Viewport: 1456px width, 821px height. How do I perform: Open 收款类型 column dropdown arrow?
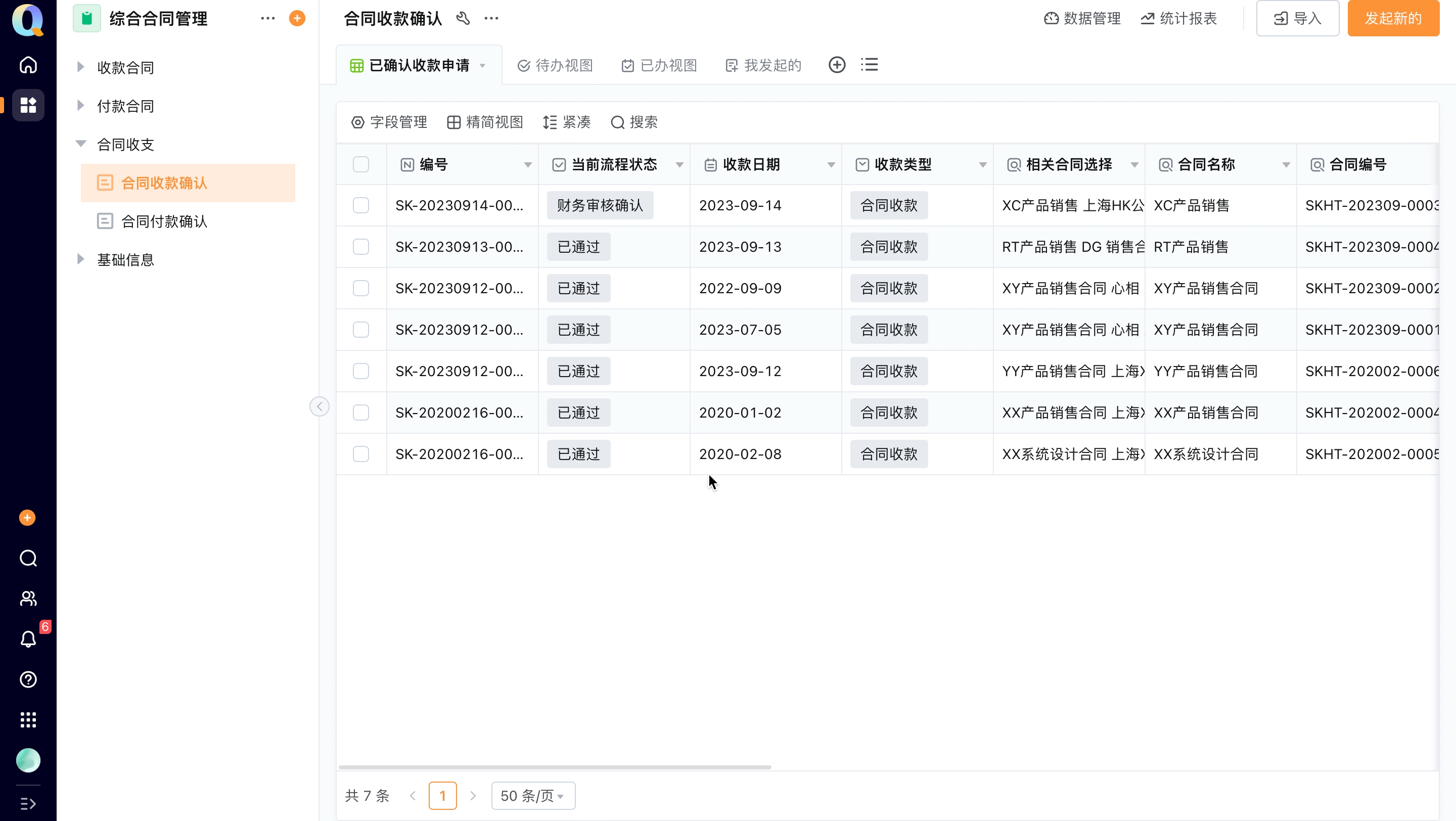983,165
